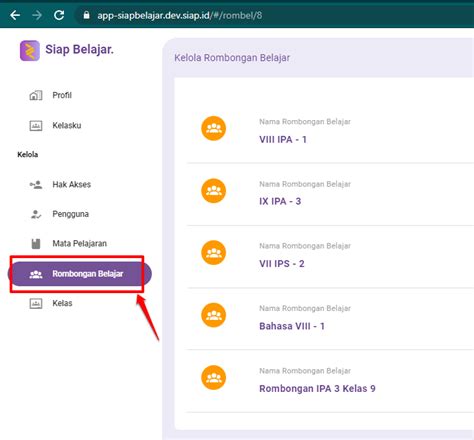Open Rombongan IPA 3 Kelas 9 entry

pos(317,389)
